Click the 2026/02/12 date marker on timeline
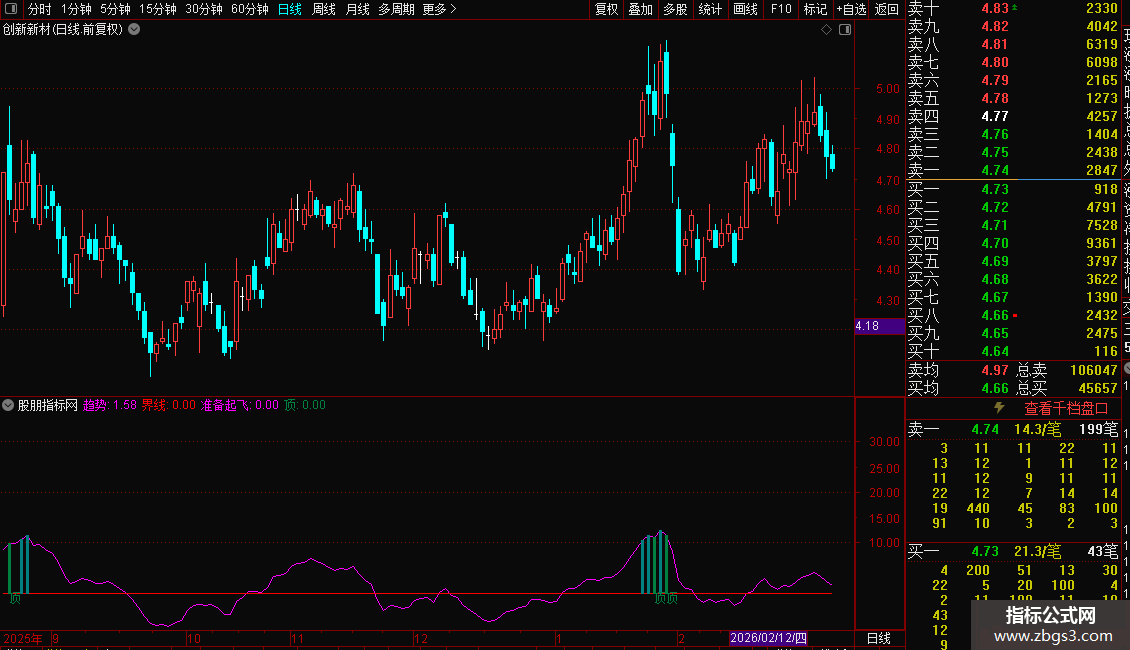Viewport: 1130px width, 650px height. pos(767,638)
